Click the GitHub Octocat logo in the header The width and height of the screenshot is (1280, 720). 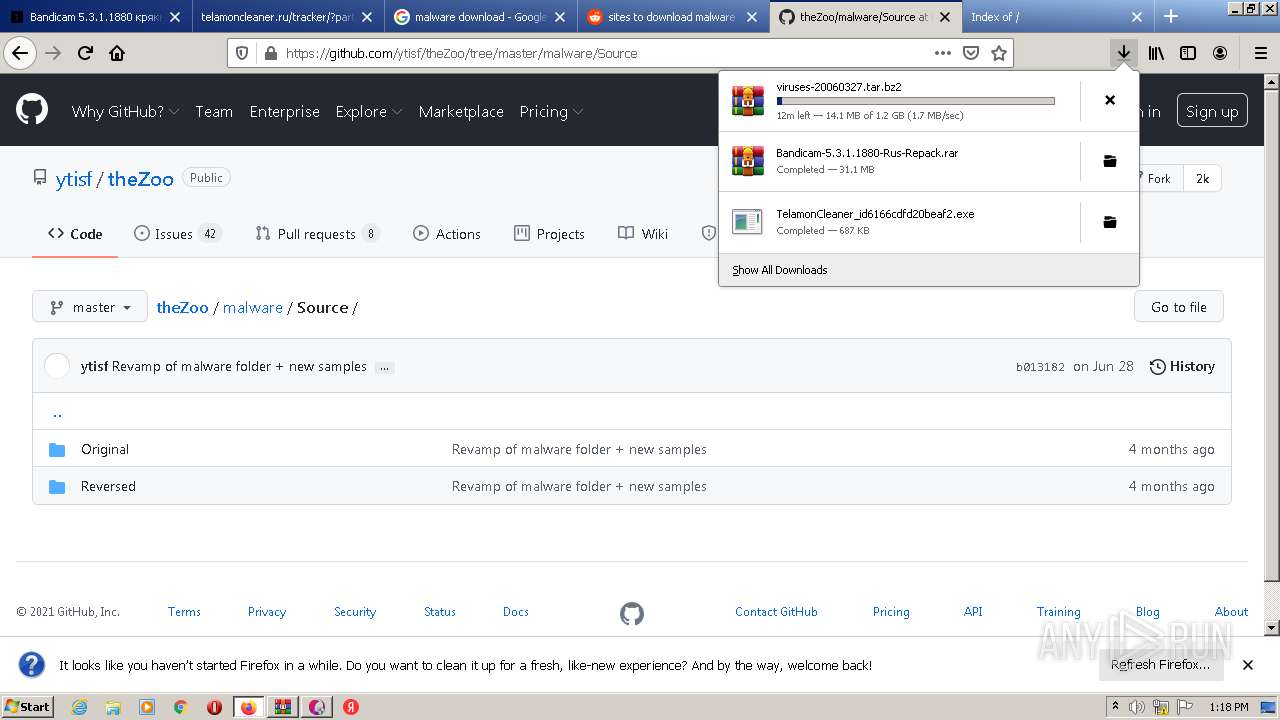tap(32, 109)
